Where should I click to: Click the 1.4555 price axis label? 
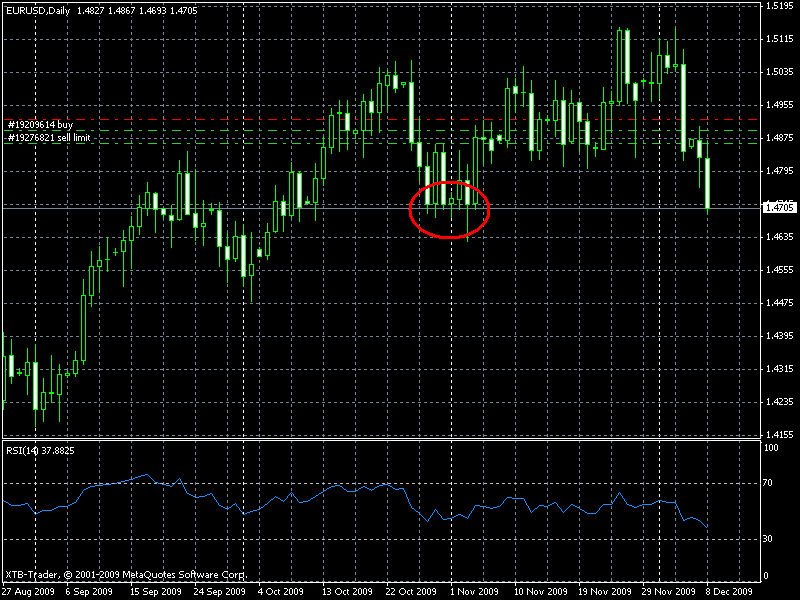780,270
